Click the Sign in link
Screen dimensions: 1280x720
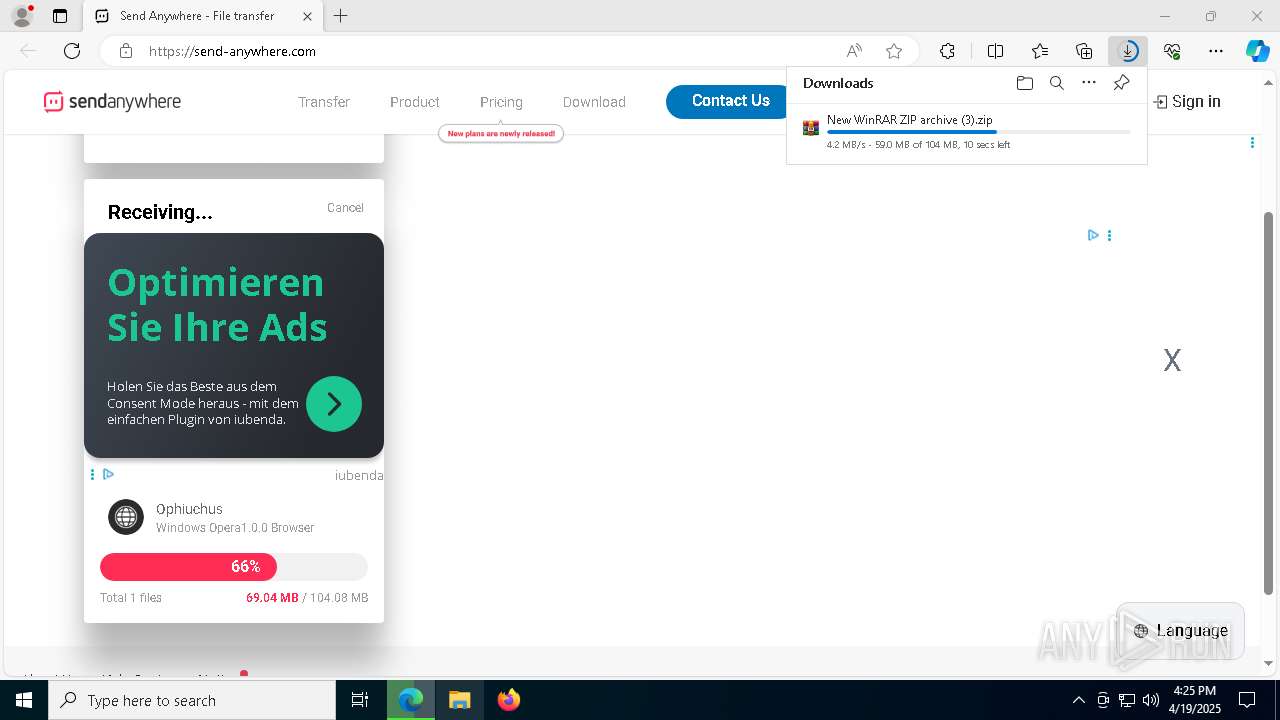click(1187, 101)
